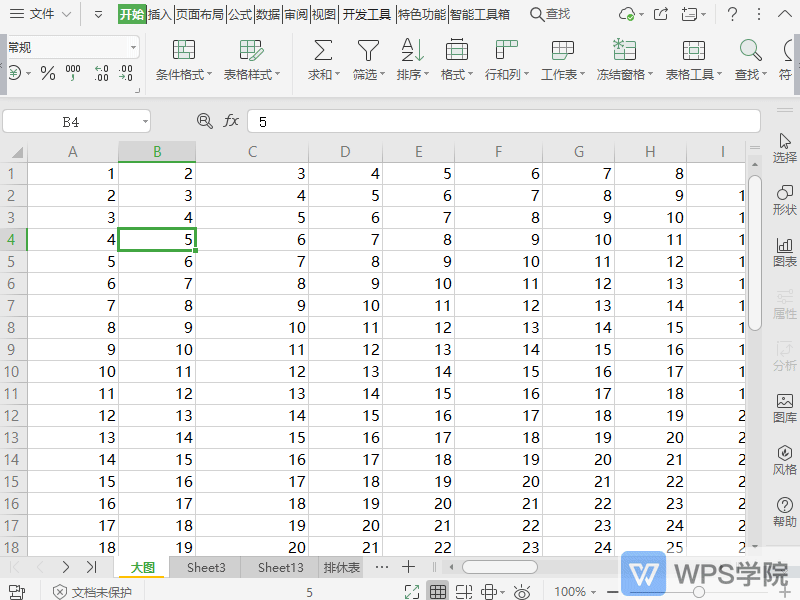Click the 选择 select tool in sidebar
Image resolution: width=800 pixels, height=600 pixels.
[x=785, y=148]
